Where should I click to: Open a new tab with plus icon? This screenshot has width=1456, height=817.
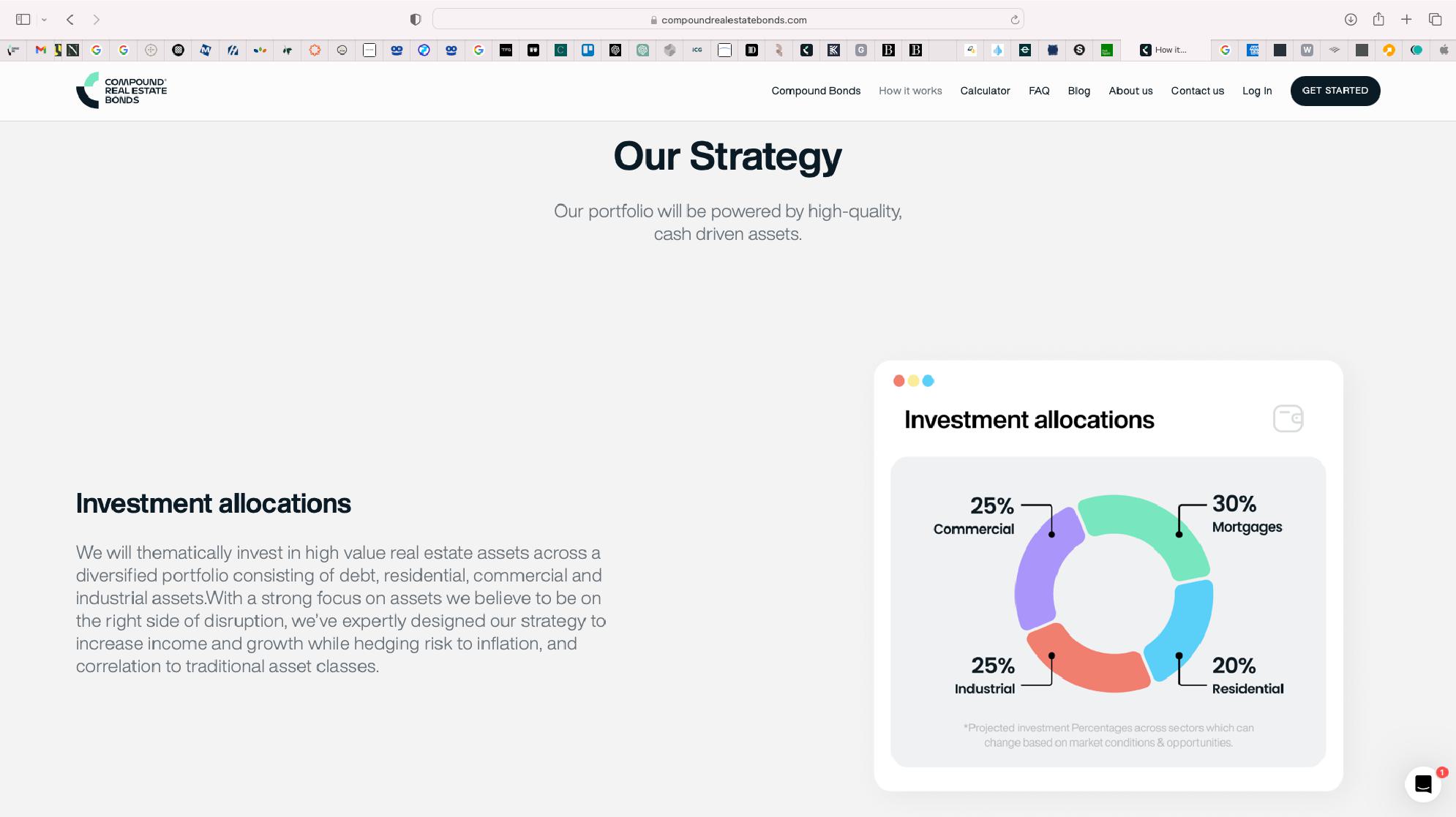(x=1406, y=20)
